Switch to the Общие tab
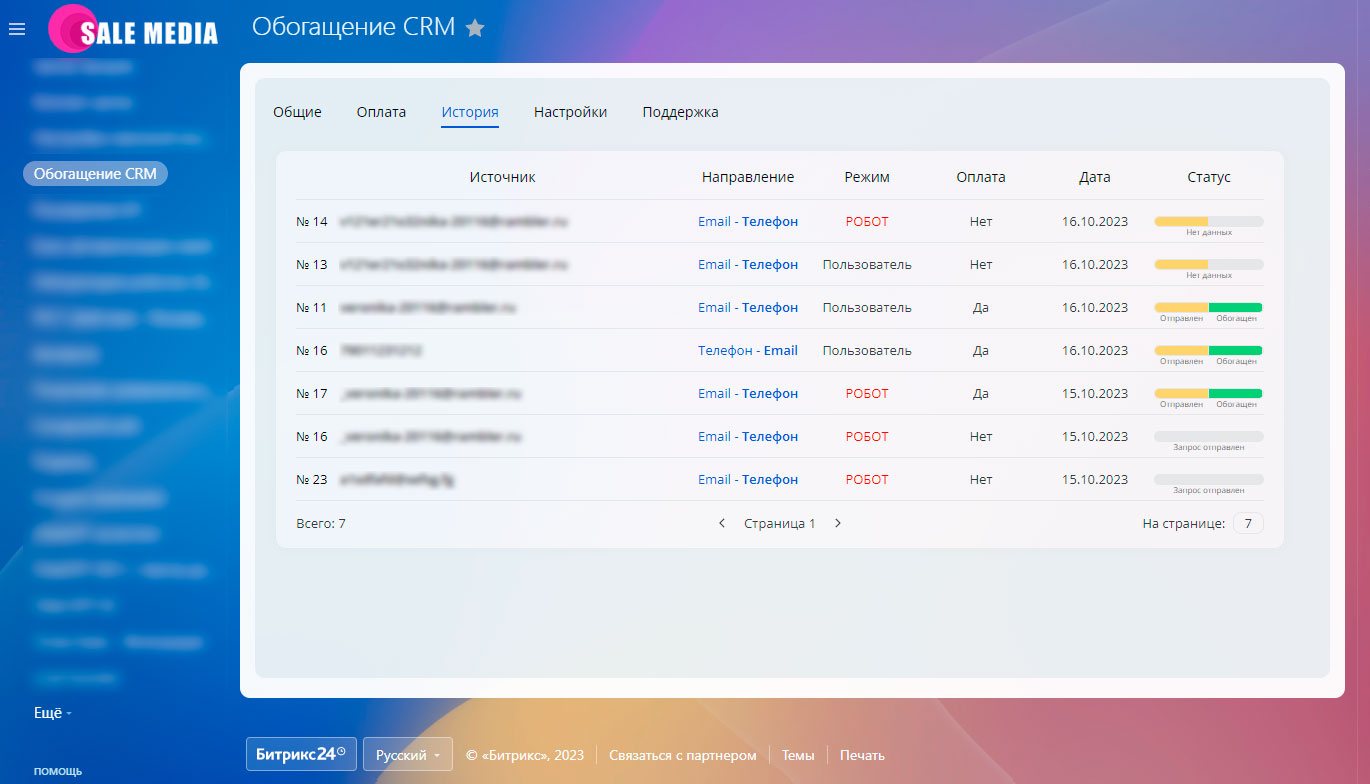1370x784 pixels. (x=296, y=112)
